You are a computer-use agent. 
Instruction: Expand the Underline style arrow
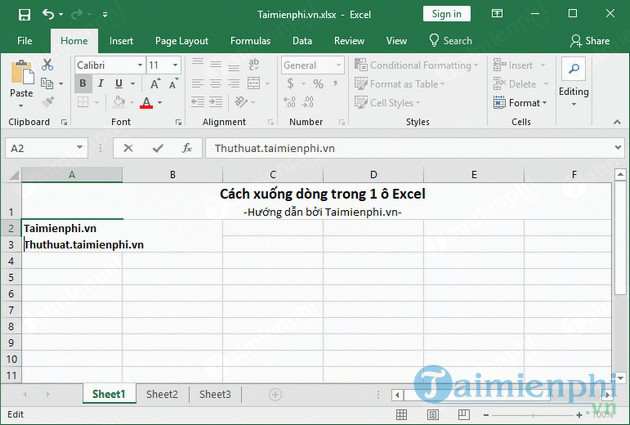pos(133,84)
